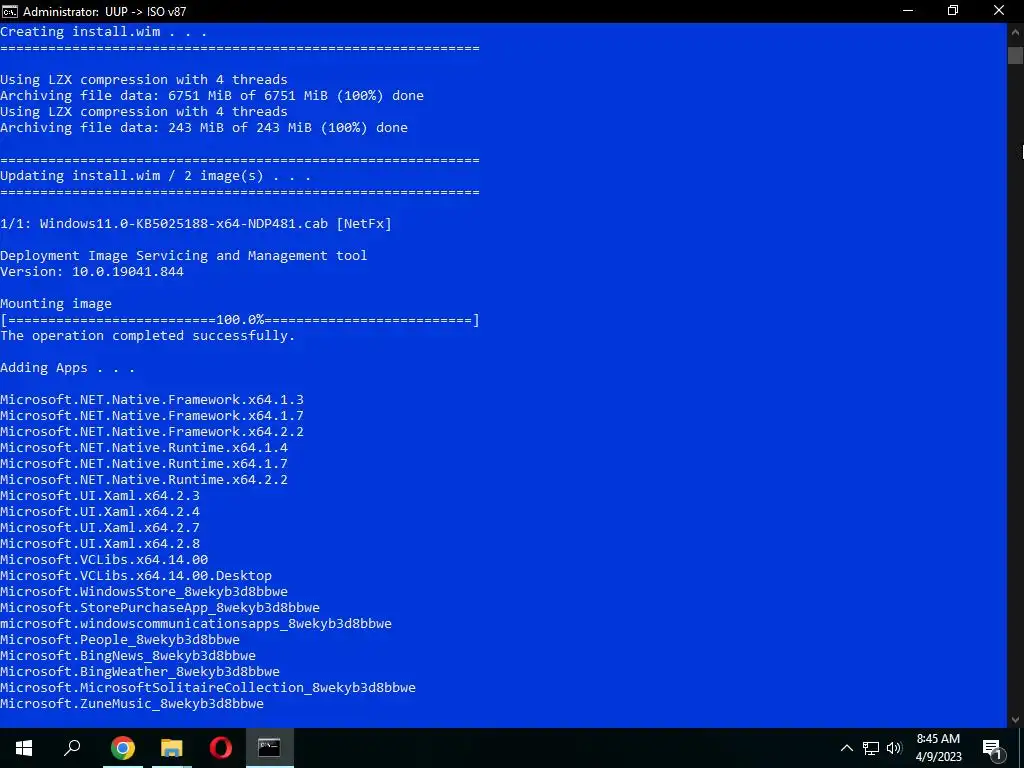
Task: Click 'Archiving file data: 6751 MiB' line
Action: pyautogui.click(x=212, y=95)
